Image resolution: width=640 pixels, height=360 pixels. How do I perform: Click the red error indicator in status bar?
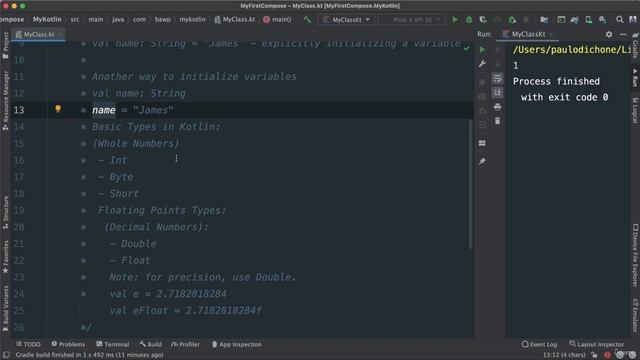tap(607, 355)
